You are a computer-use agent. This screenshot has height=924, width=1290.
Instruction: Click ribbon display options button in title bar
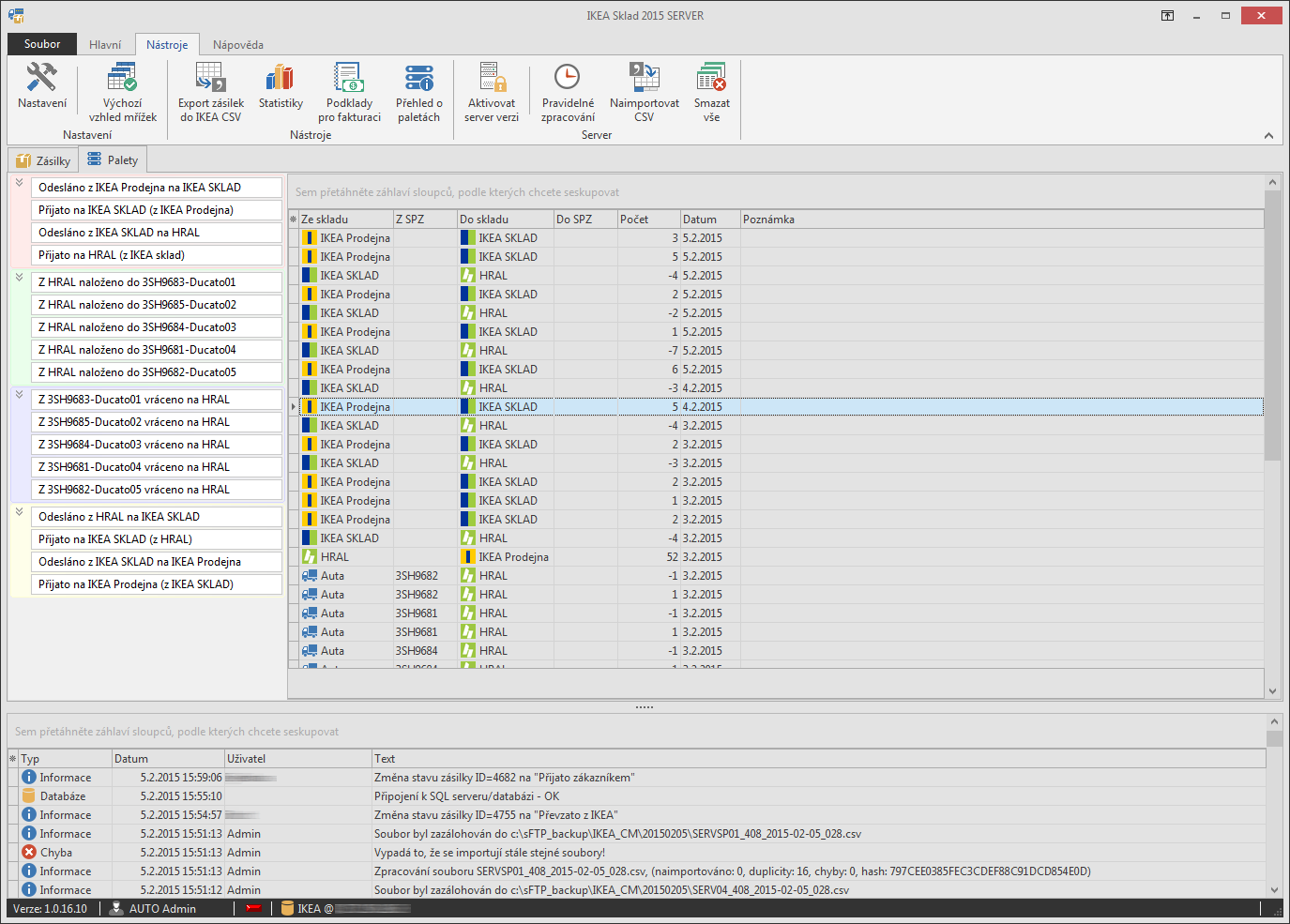pyautogui.click(x=1167, y=15)
